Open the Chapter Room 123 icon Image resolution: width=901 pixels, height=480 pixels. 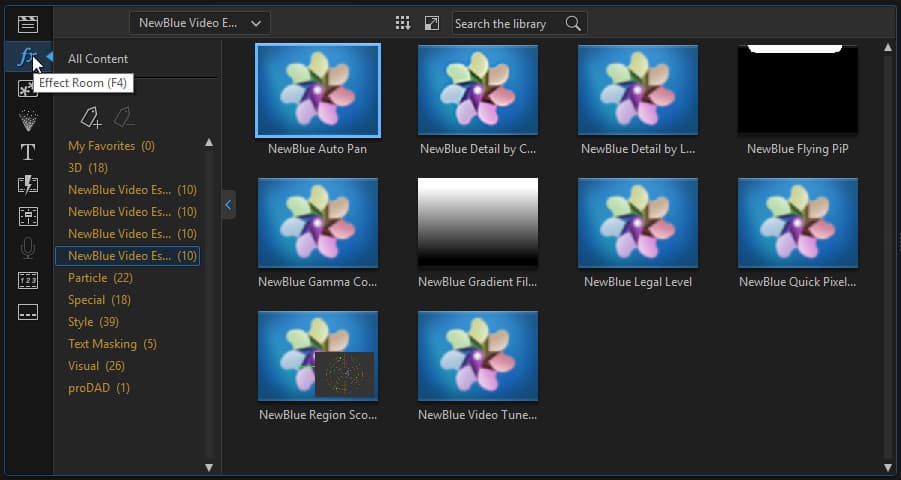pyautogui.click(x=28, y=281)
